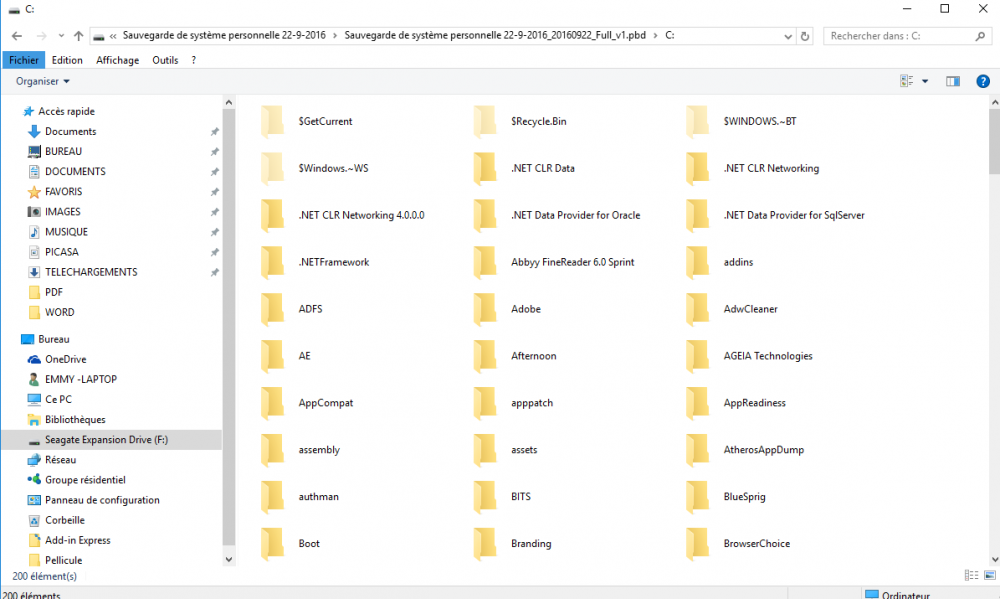Viewport: 1000px width, 599px height.
Task: Select PICASA in navigation pane
Action: [61, 251]
